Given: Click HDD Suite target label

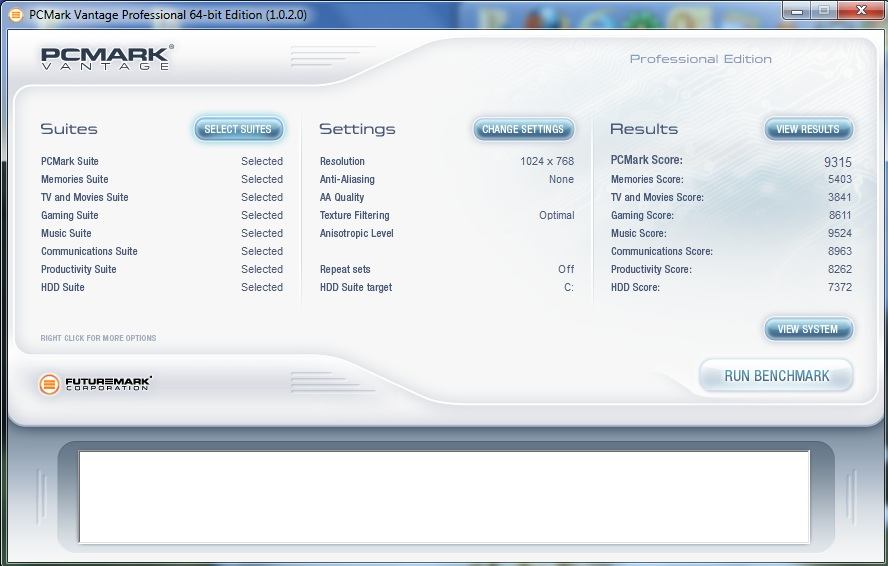Looking at the screenshot, I should pos(356,288).
